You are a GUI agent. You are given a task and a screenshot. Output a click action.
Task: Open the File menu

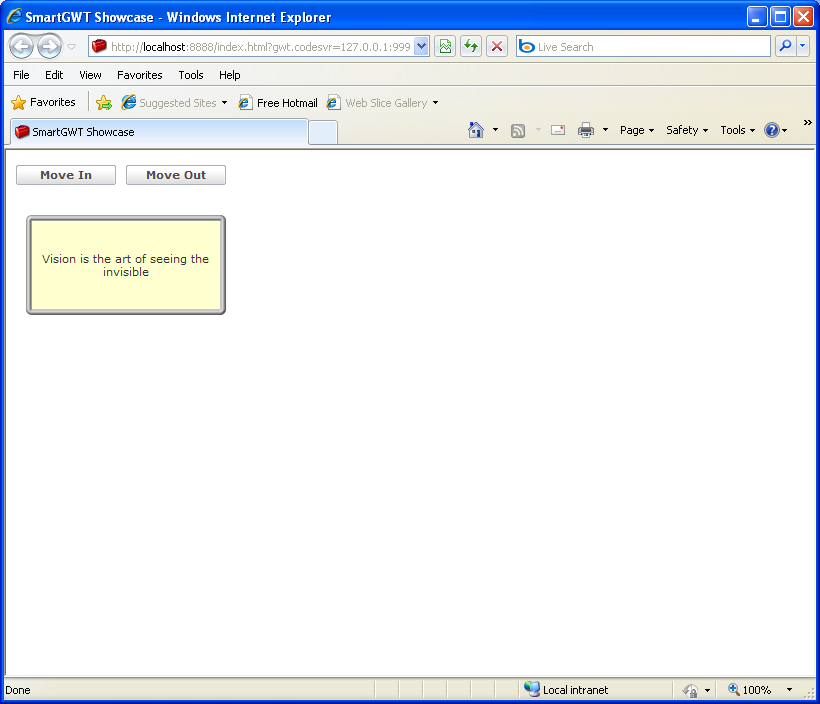tap(21, 75)
